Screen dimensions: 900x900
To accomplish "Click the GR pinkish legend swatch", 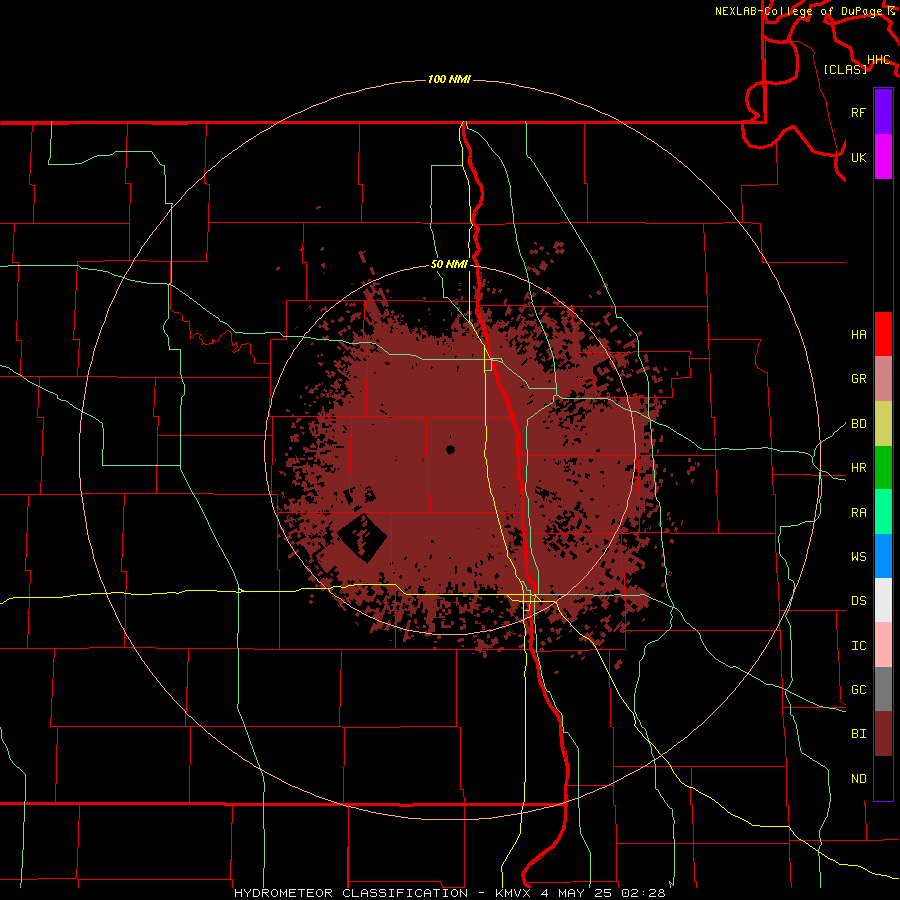I will [883, 378].
